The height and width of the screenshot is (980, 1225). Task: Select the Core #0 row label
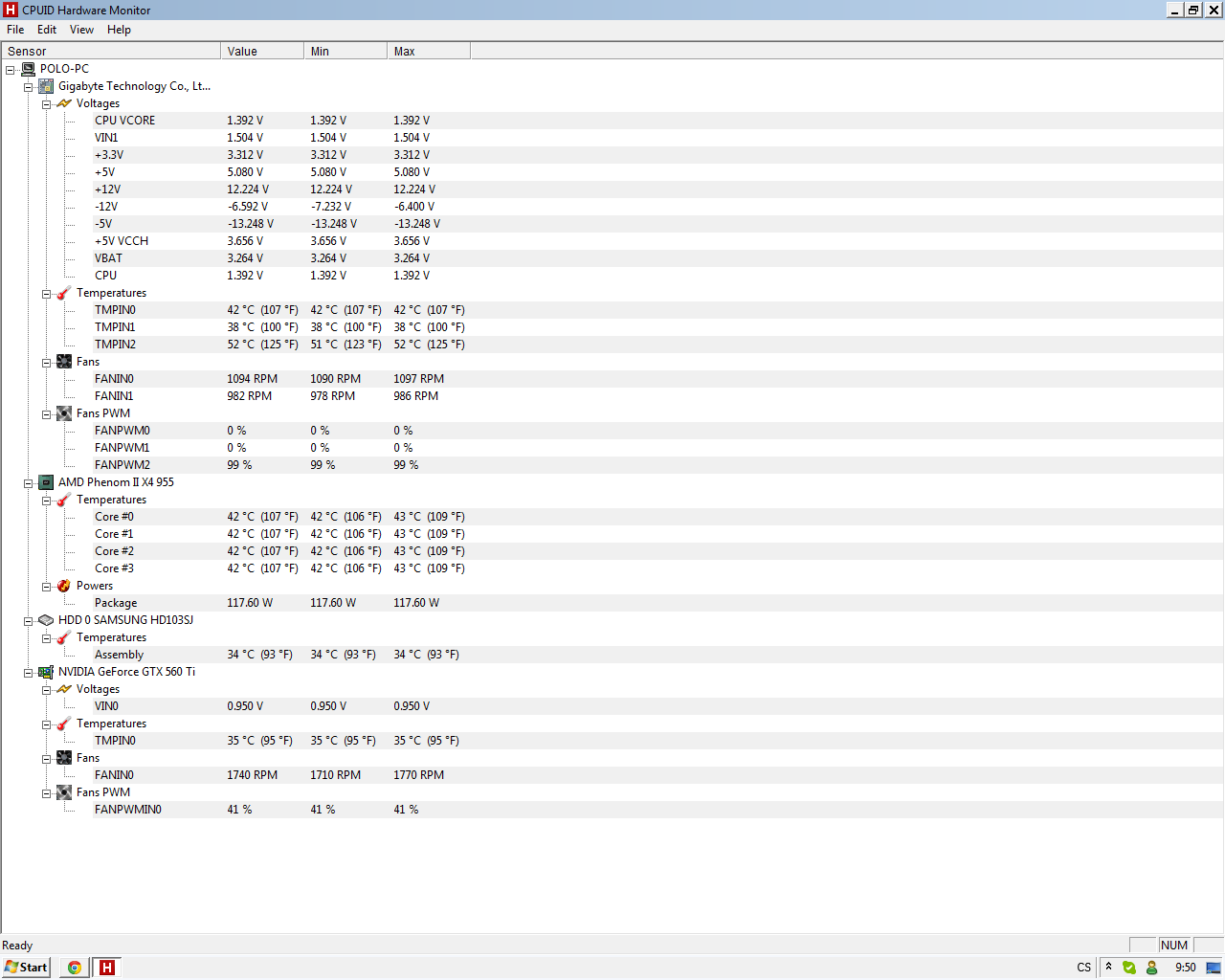tap(114, 517)
